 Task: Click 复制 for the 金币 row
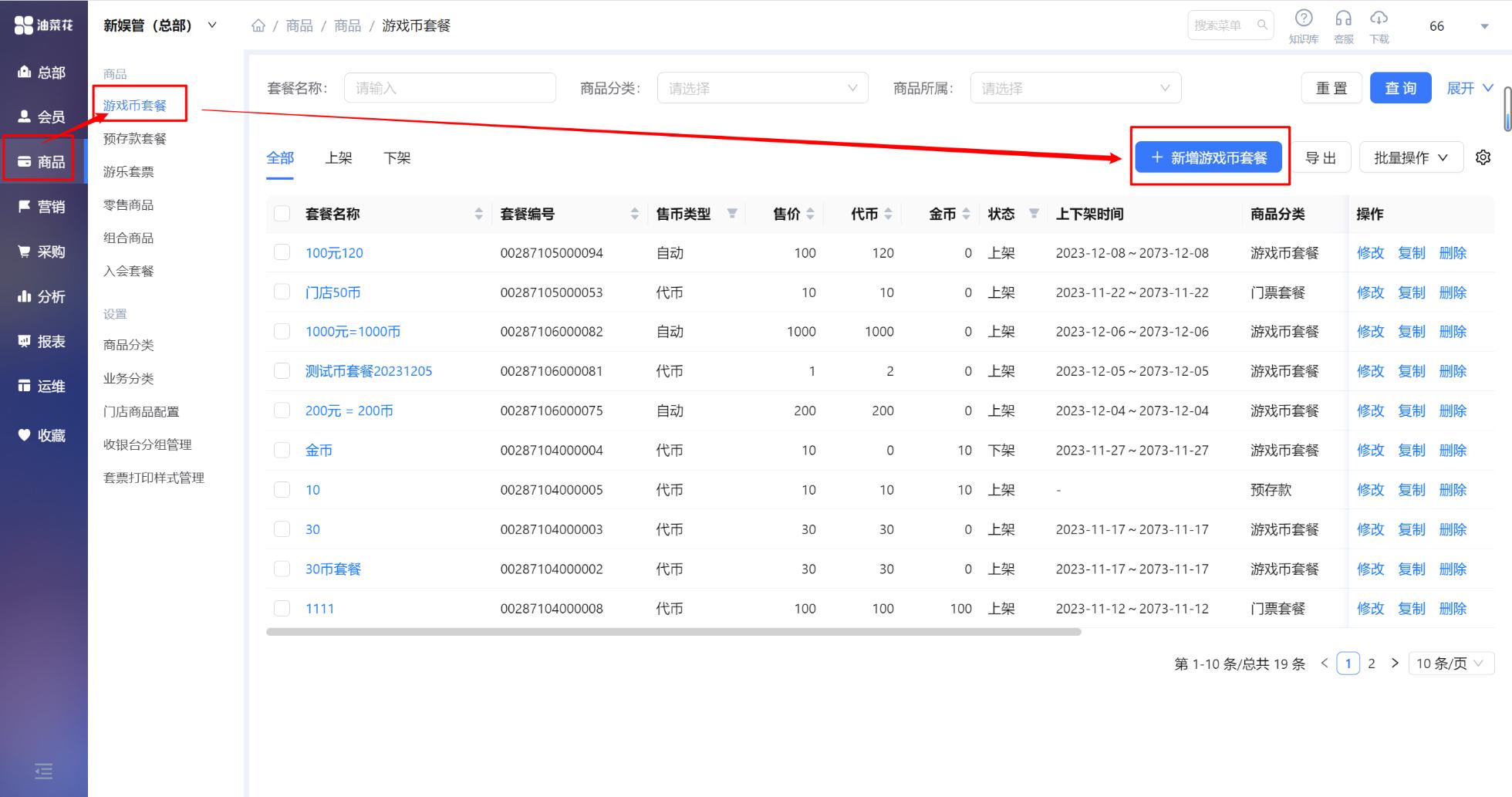pos(1412,451)
